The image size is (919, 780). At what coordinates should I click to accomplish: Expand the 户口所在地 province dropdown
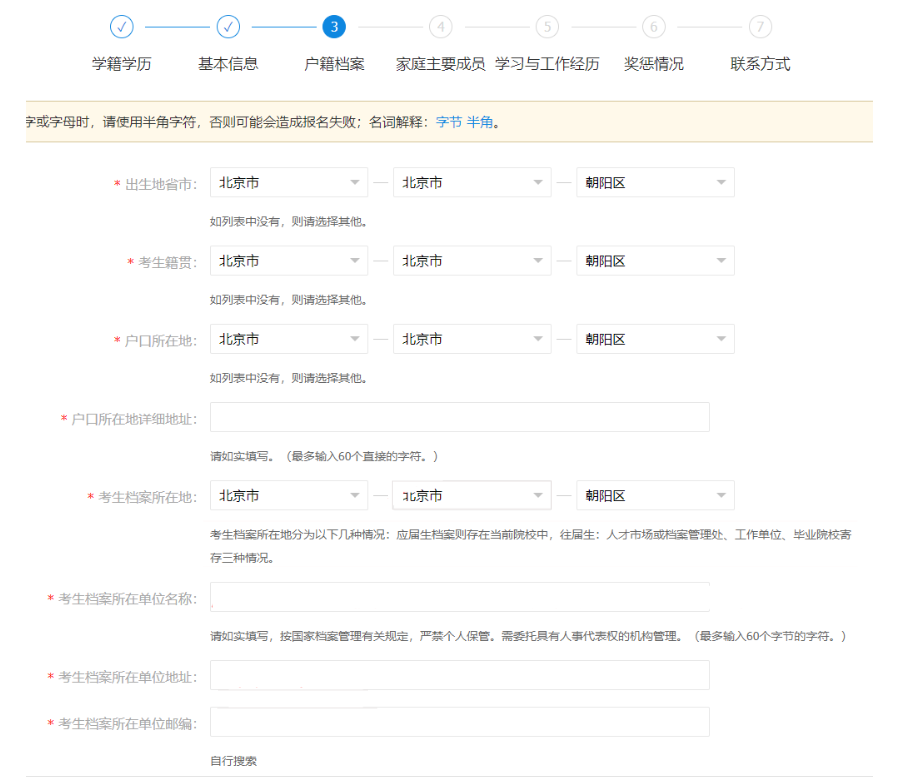pos(288,339)
